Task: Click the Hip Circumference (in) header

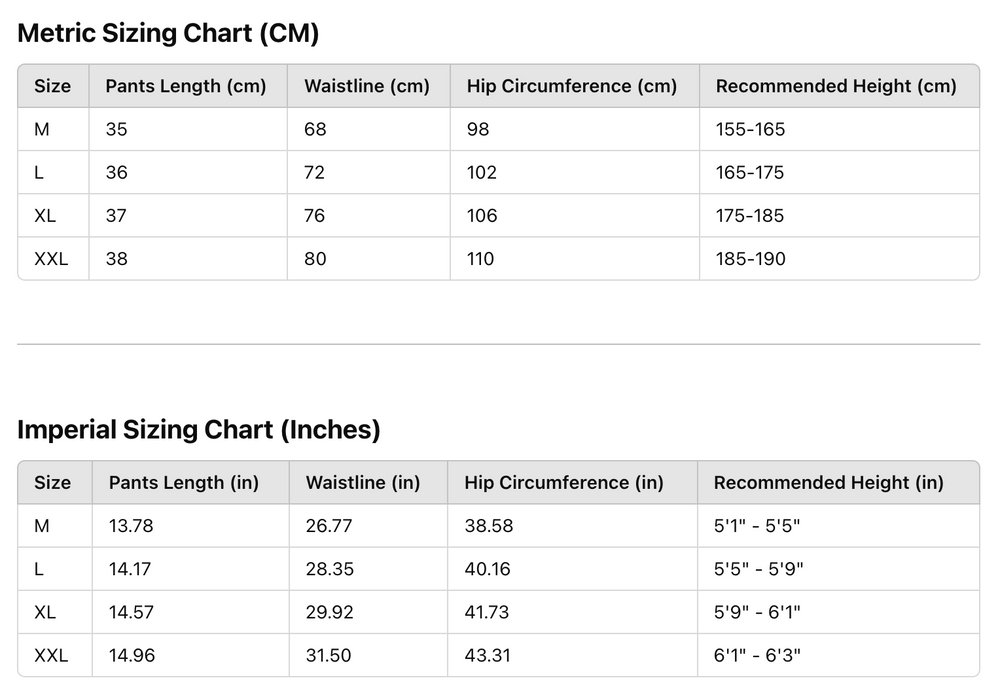Action: click(x=564, y=483)
